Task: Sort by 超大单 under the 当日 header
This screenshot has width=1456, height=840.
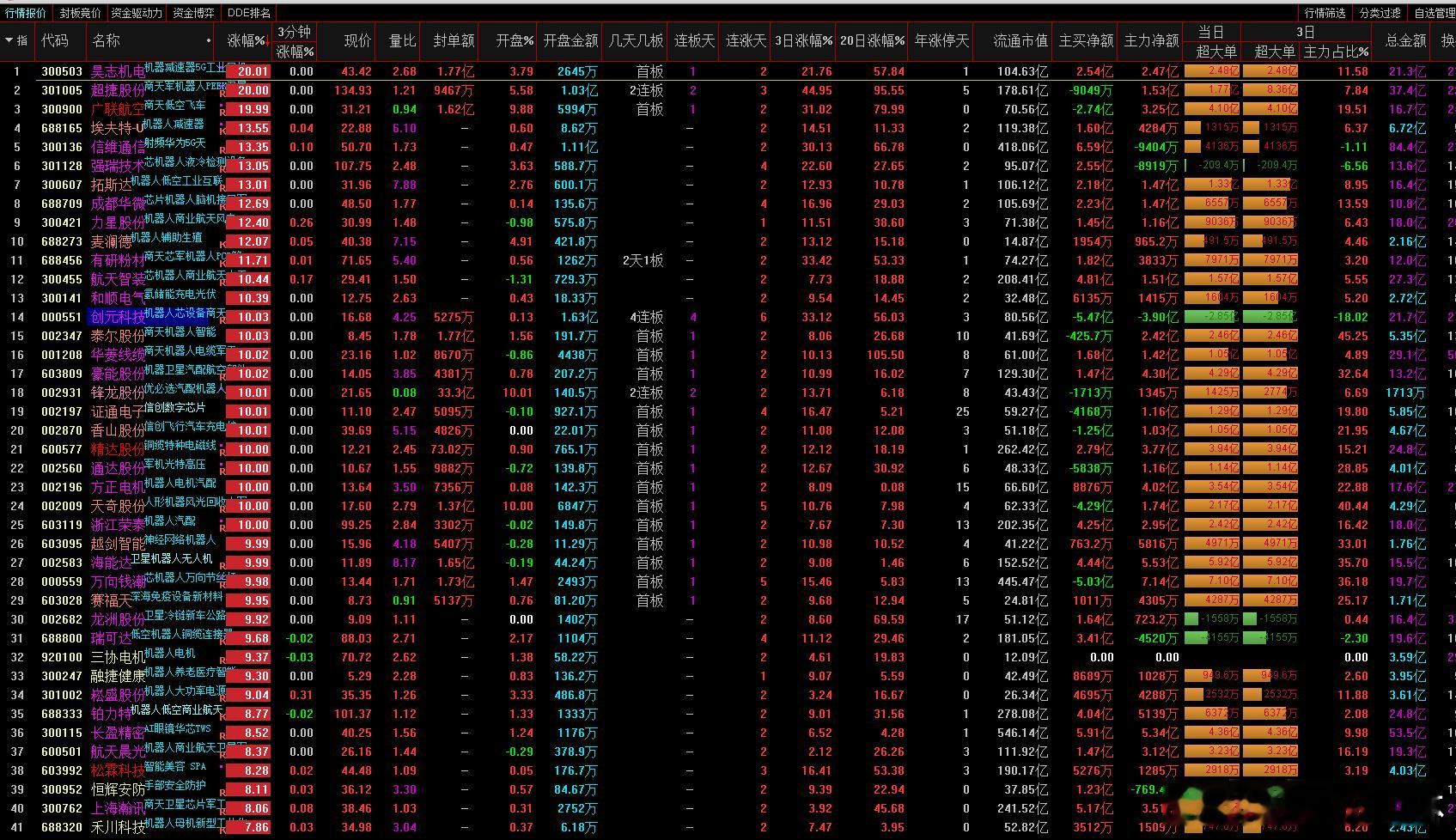Action: point(1216,52)
